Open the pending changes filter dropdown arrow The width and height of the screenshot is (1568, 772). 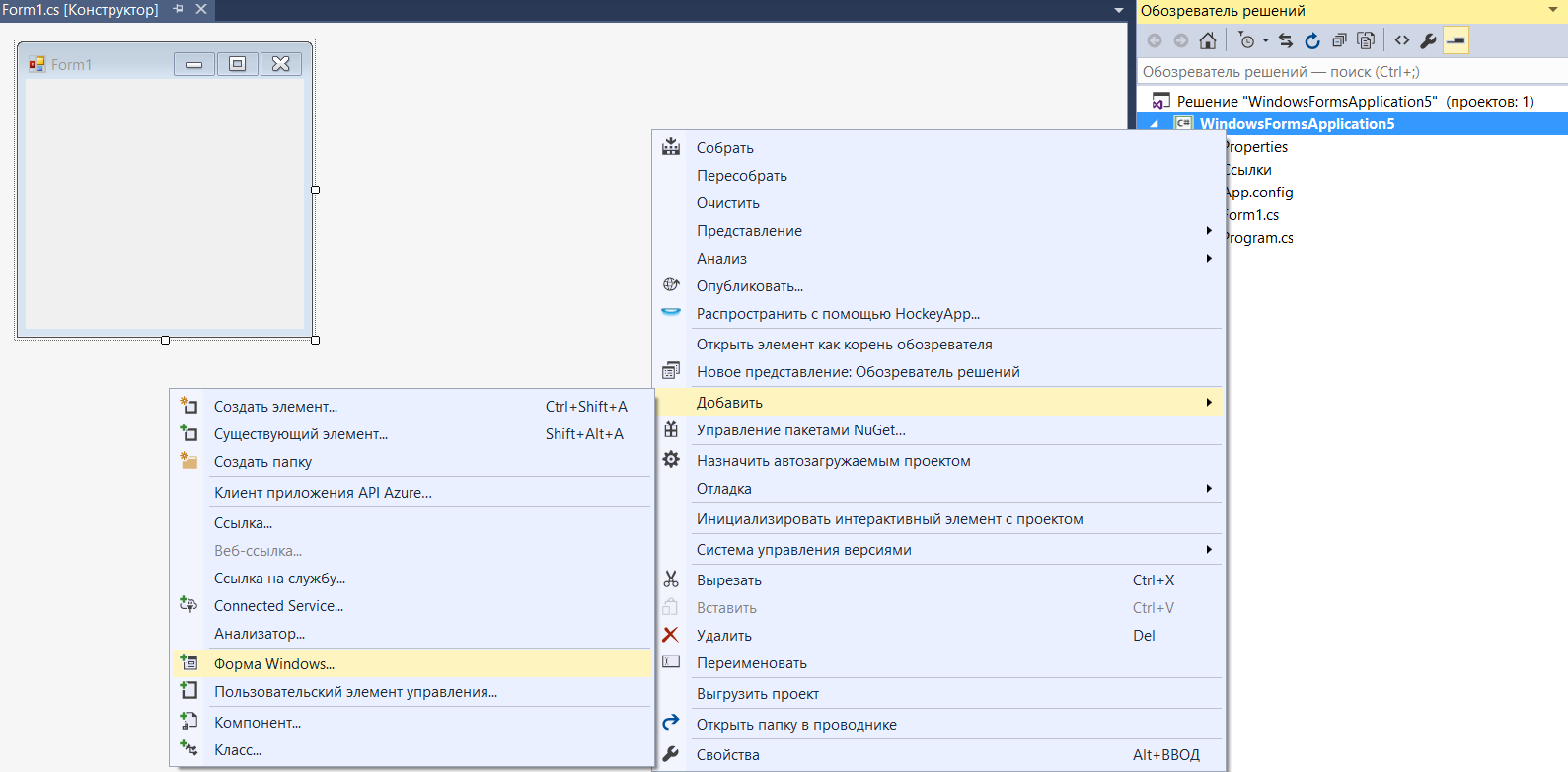[x=1266, y=40]
